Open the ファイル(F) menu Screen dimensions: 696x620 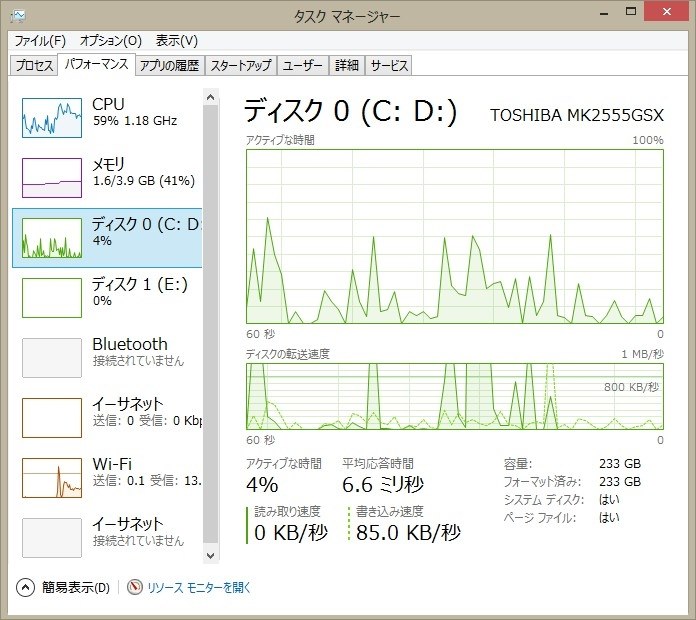pyautogui.click(x=40, y=41)
